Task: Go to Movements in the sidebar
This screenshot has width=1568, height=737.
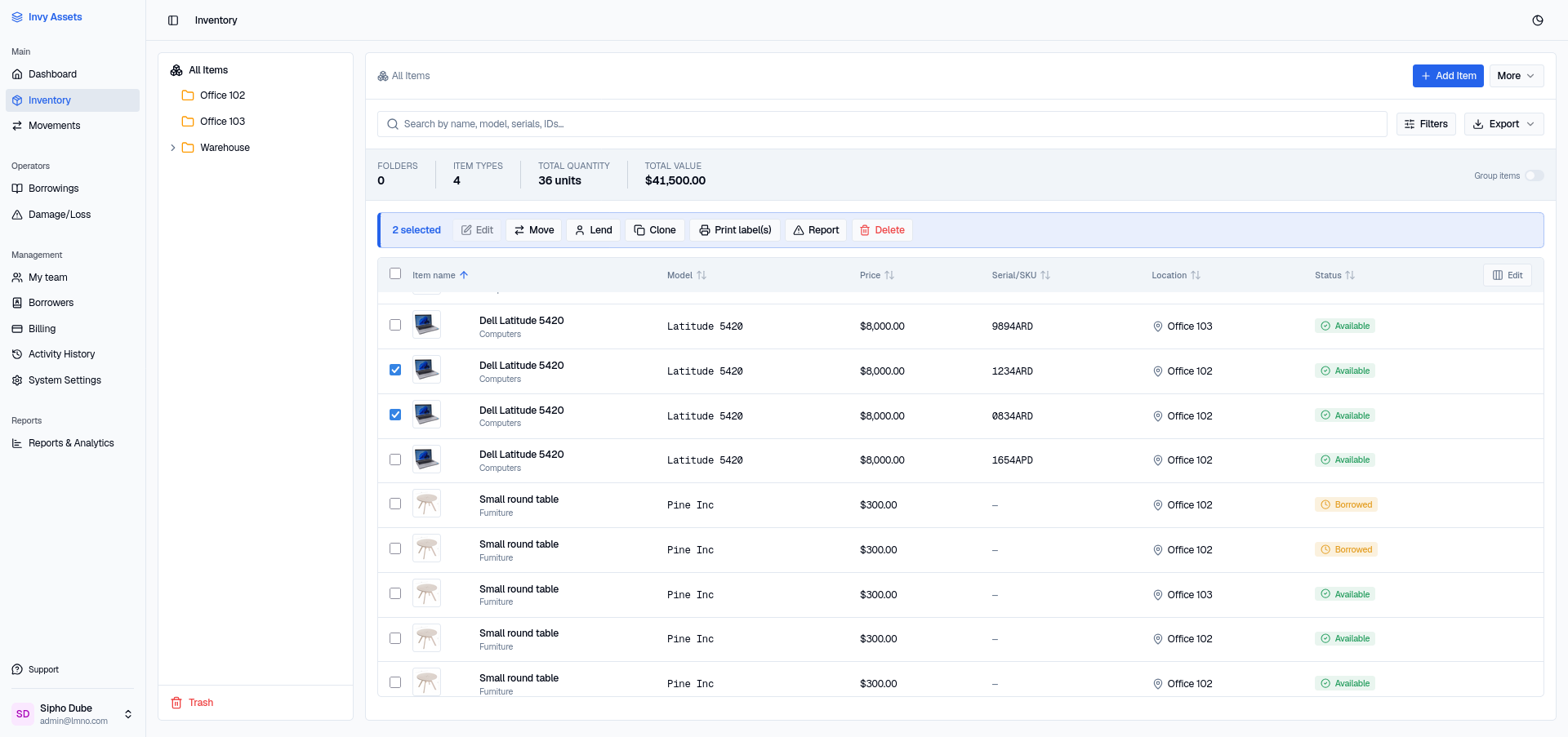Action: point(73,126)
